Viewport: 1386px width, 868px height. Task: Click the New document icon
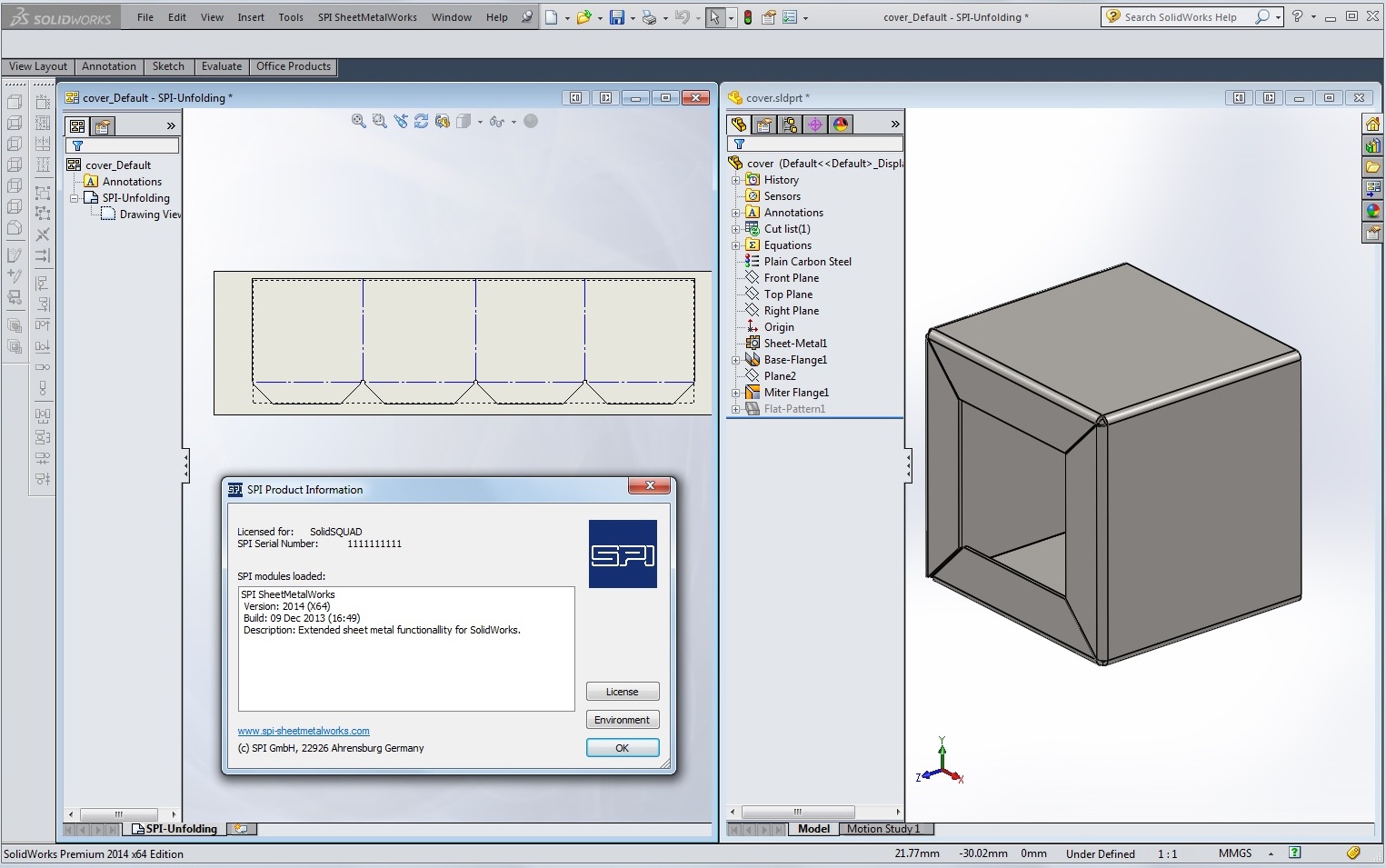(552, 17)
